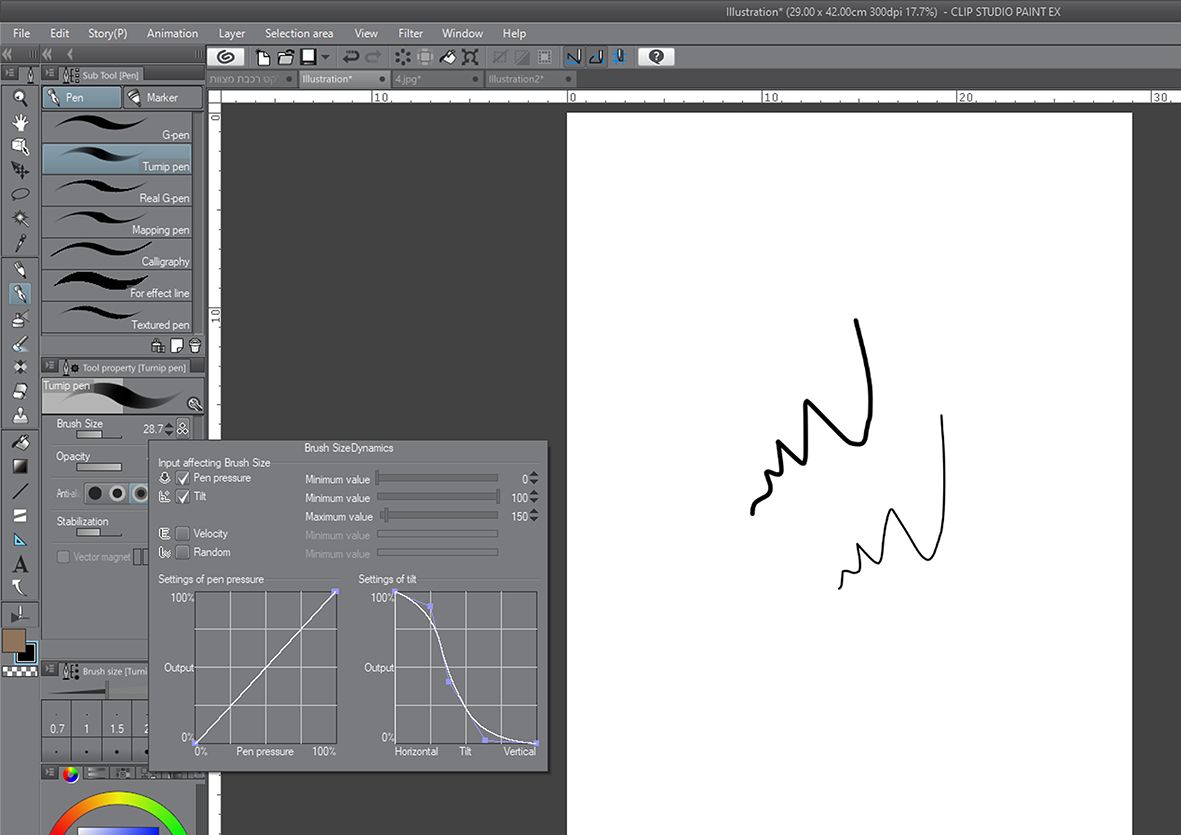The width and height of the screenshot is (1181, 835).
Task: Open sub tool detail wrench icon
Action: [x=194, y=404]
